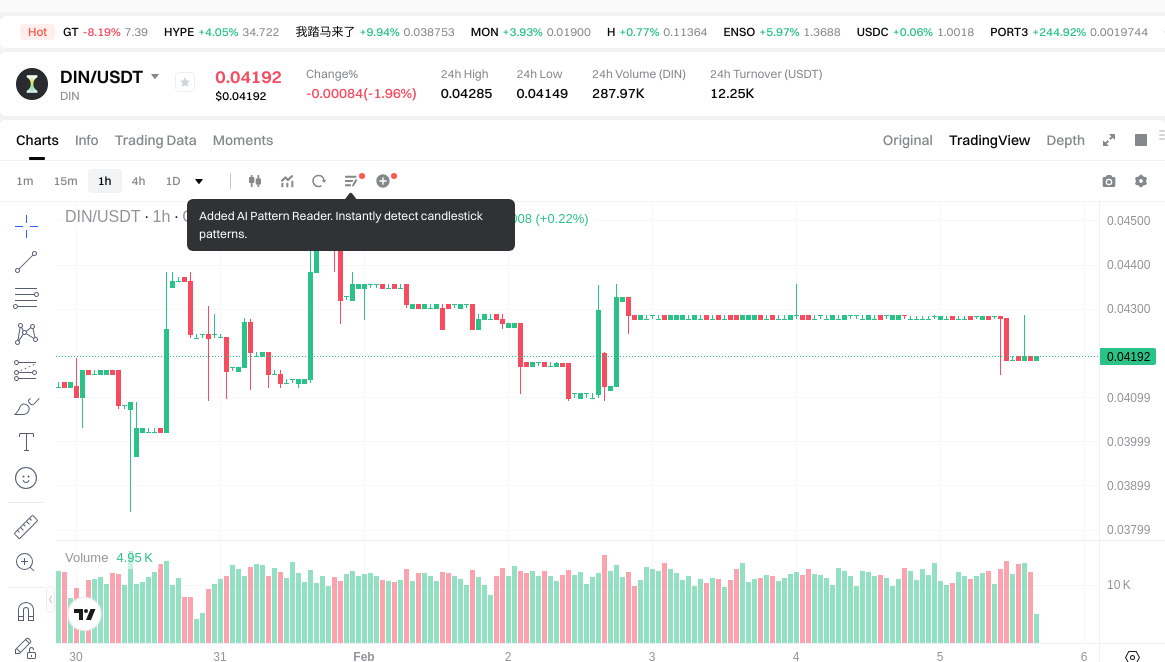This screenshot has height=662, width=1165.
Task: Open the emoji sticker tool
Action: pyautogui.click(x=26, y=478)
